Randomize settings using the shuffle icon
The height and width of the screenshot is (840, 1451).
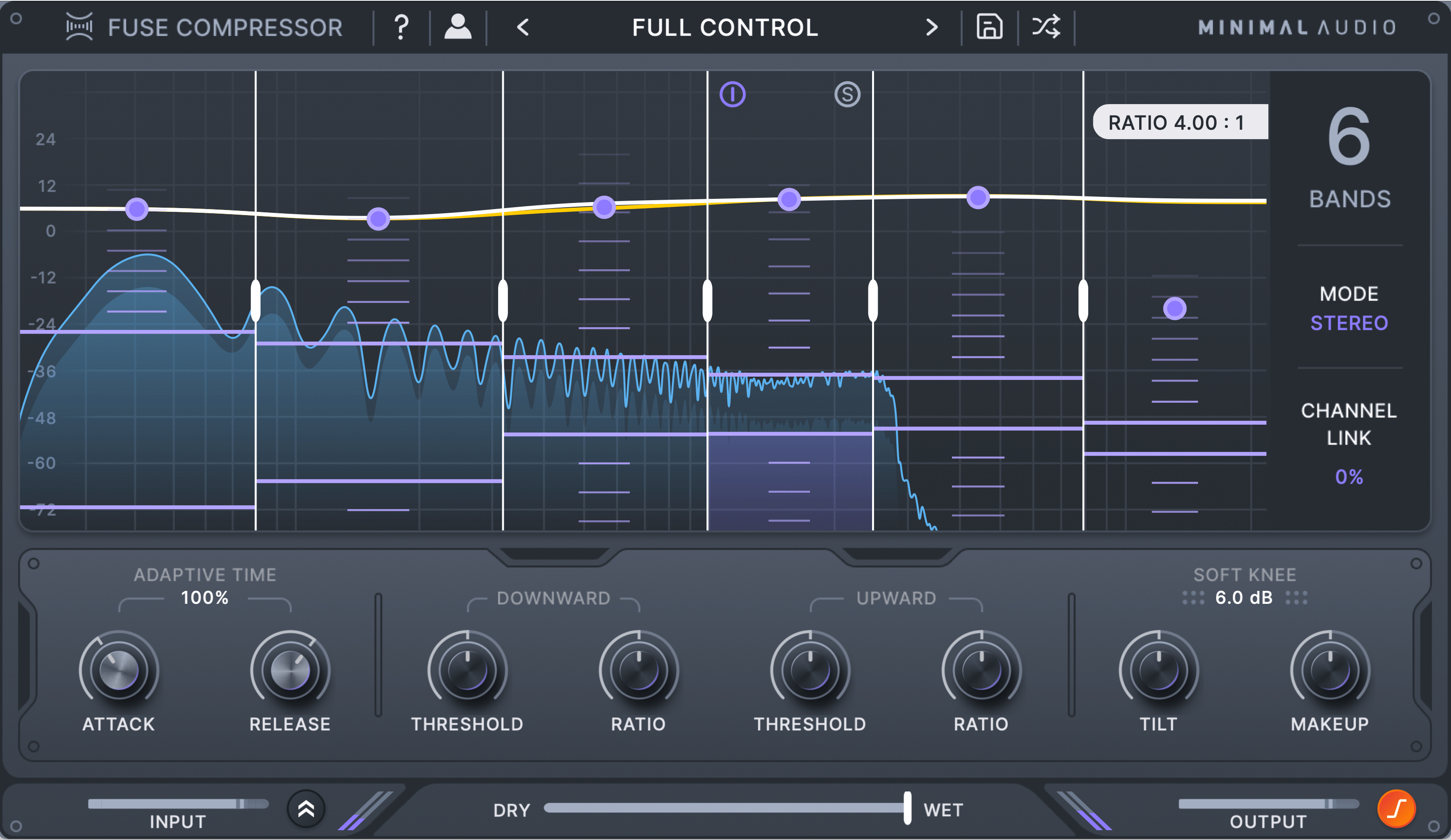(1048, 27)
